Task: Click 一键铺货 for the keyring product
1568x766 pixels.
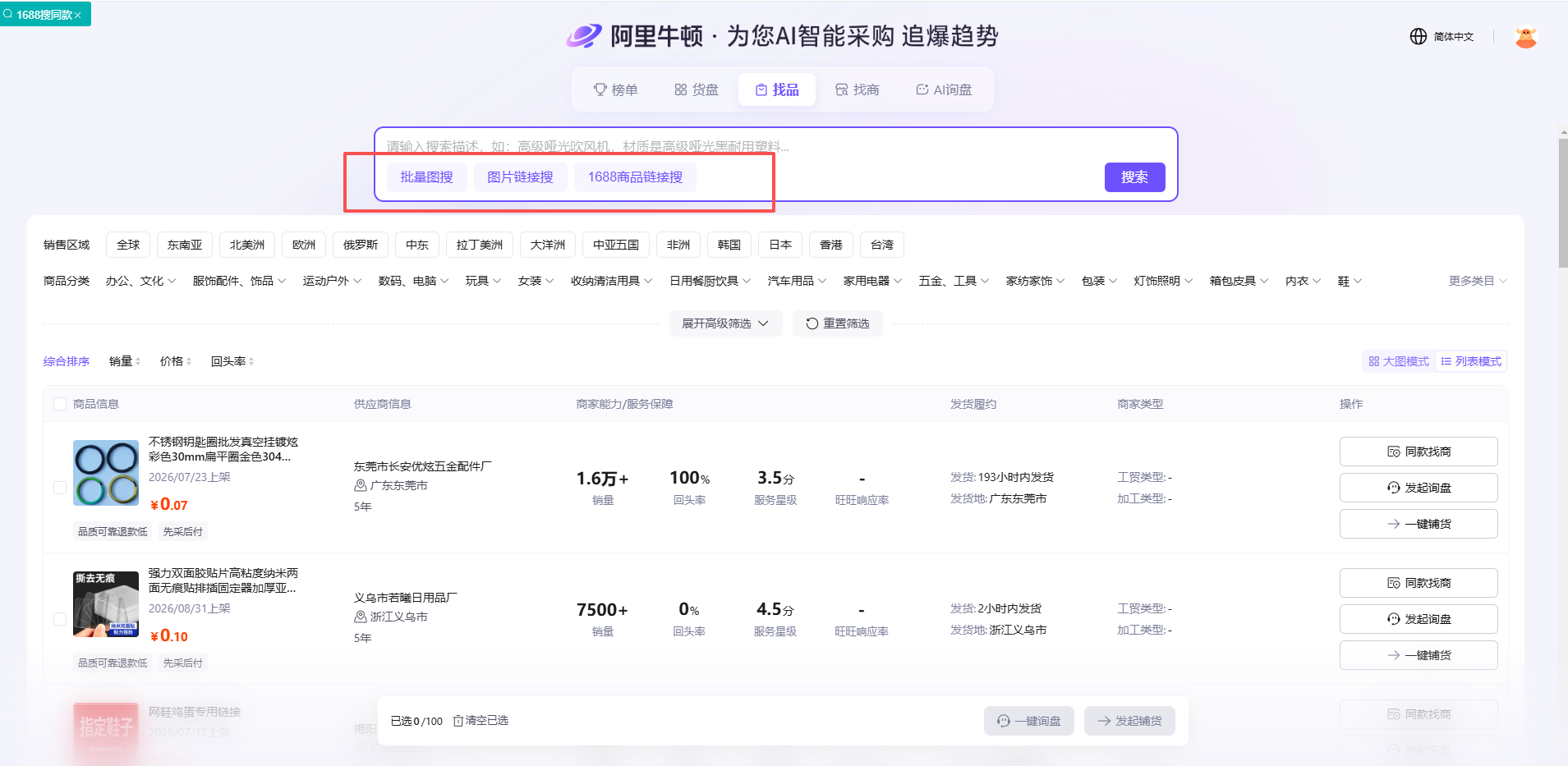Action: (1419, 524)
